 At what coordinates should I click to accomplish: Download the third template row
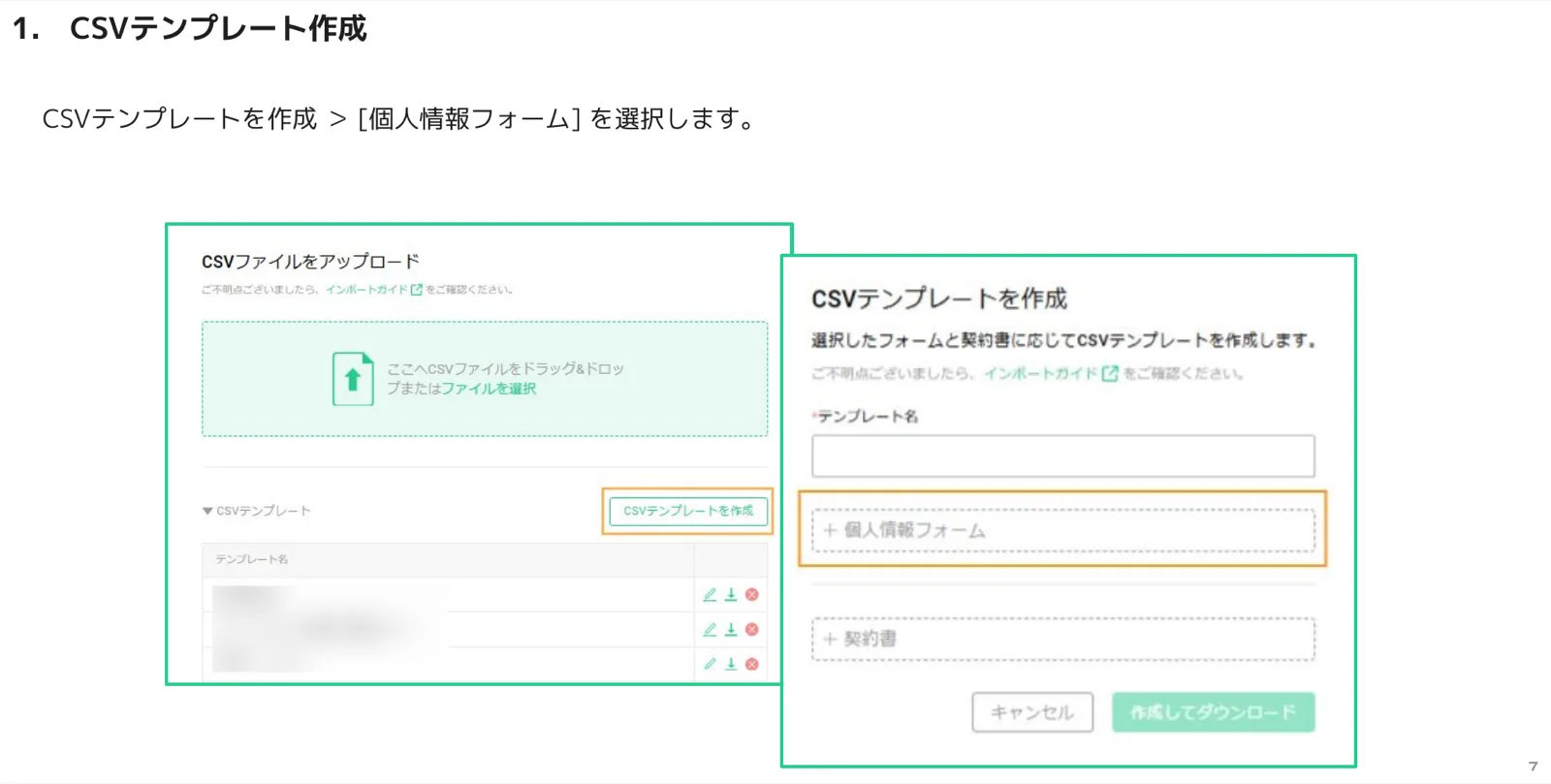click(731, 664)
